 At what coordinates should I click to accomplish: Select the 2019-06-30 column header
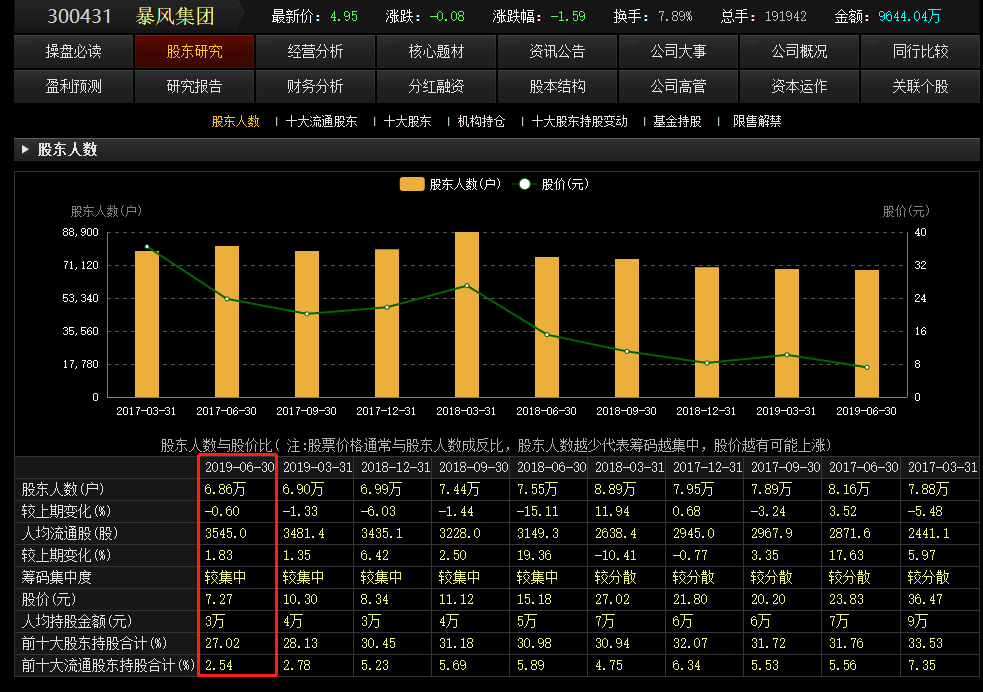[x=237, y=467]
